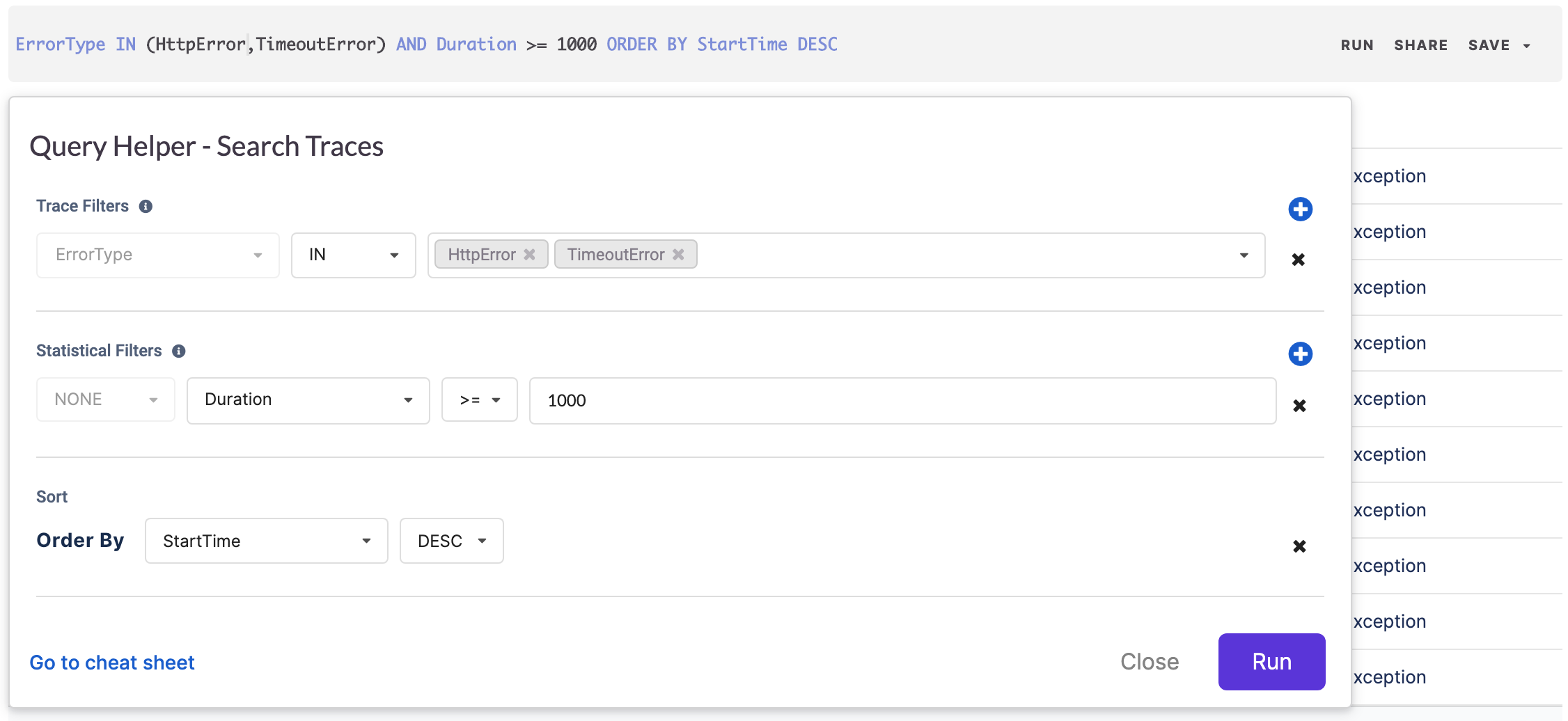
Task: Open the IN operator dropdown
Action: pos(353,255)
